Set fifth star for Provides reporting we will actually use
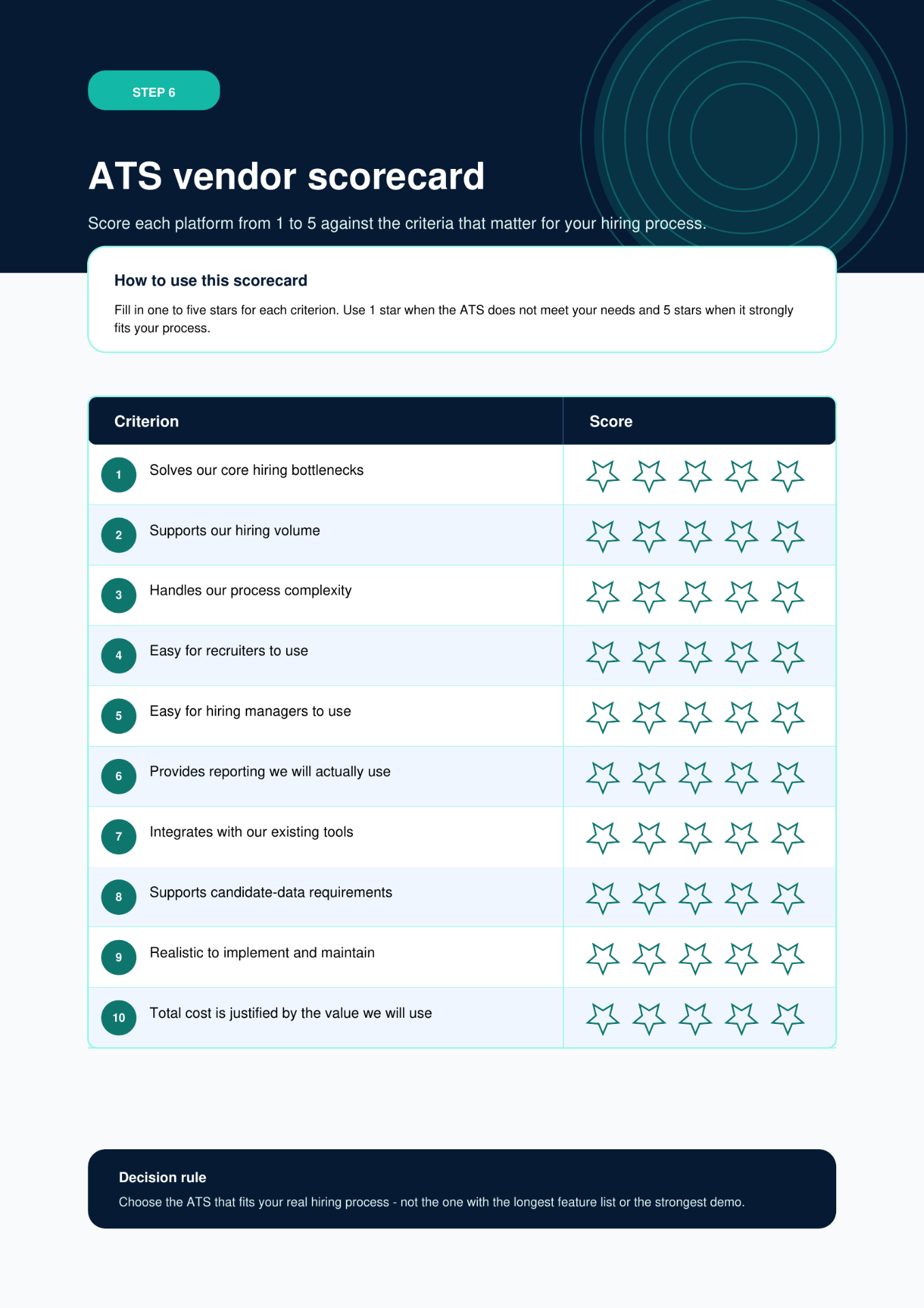The width and height of the screenshot is (924, 1308). tap(788, 777)
